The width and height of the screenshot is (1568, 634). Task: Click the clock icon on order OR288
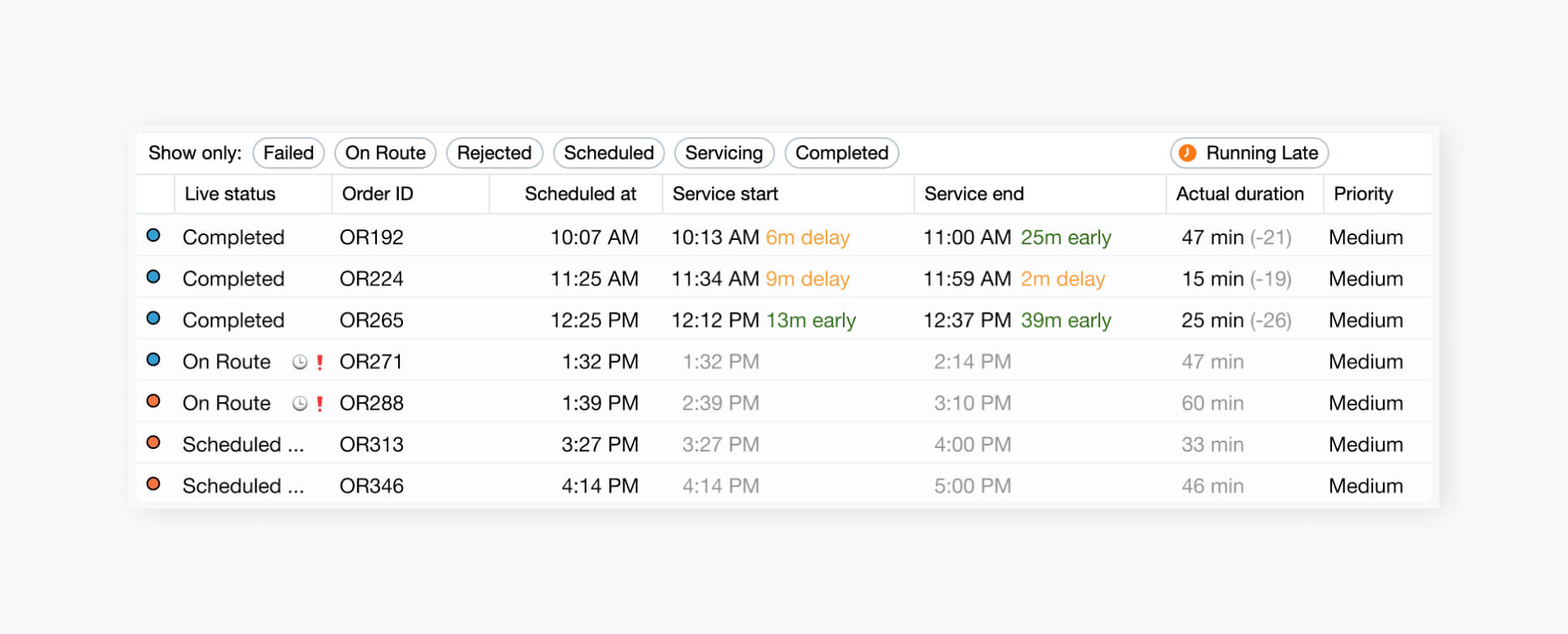[x=300, y=404]
